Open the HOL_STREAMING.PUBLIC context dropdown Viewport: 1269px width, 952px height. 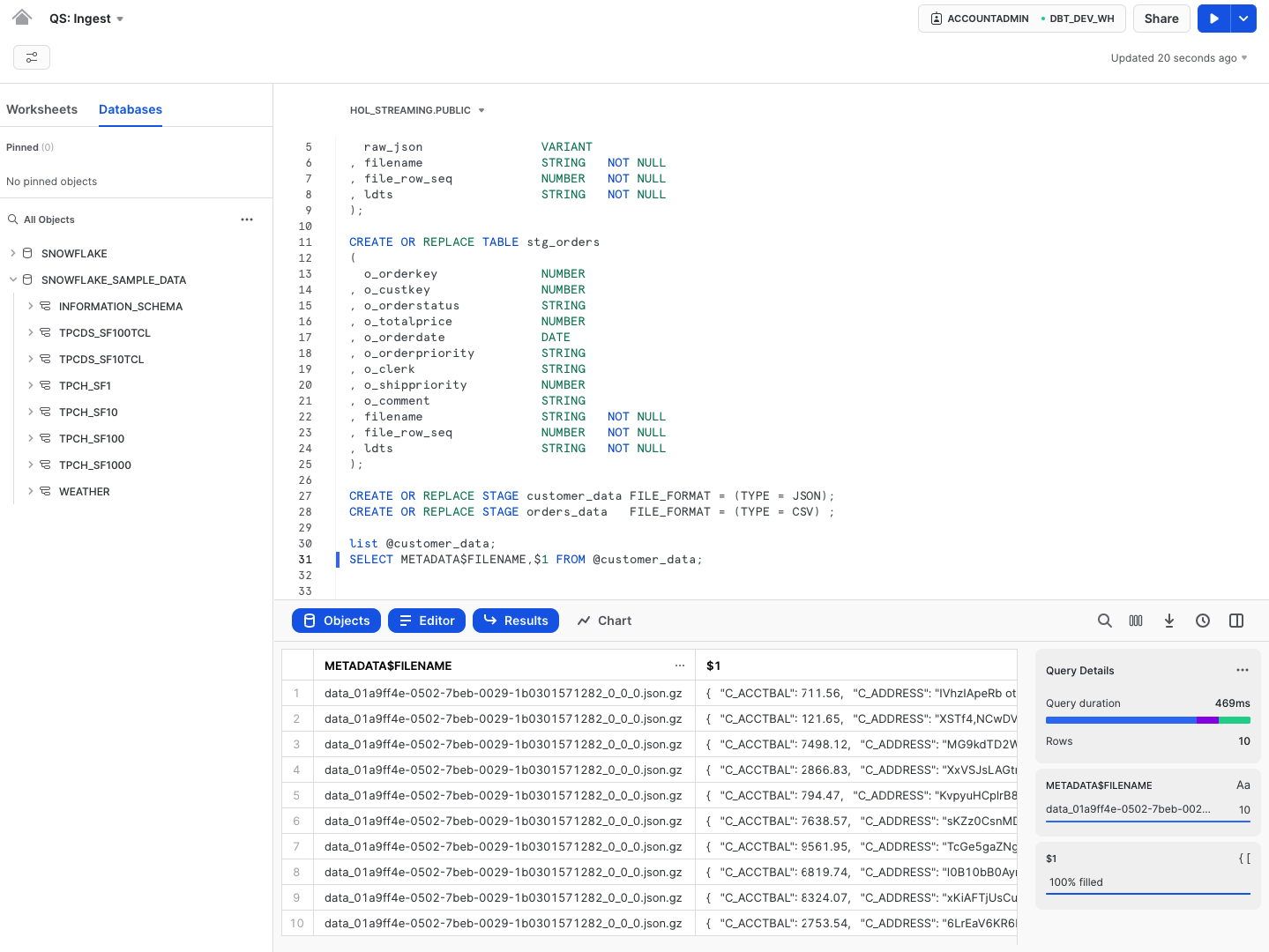[416, 109]
